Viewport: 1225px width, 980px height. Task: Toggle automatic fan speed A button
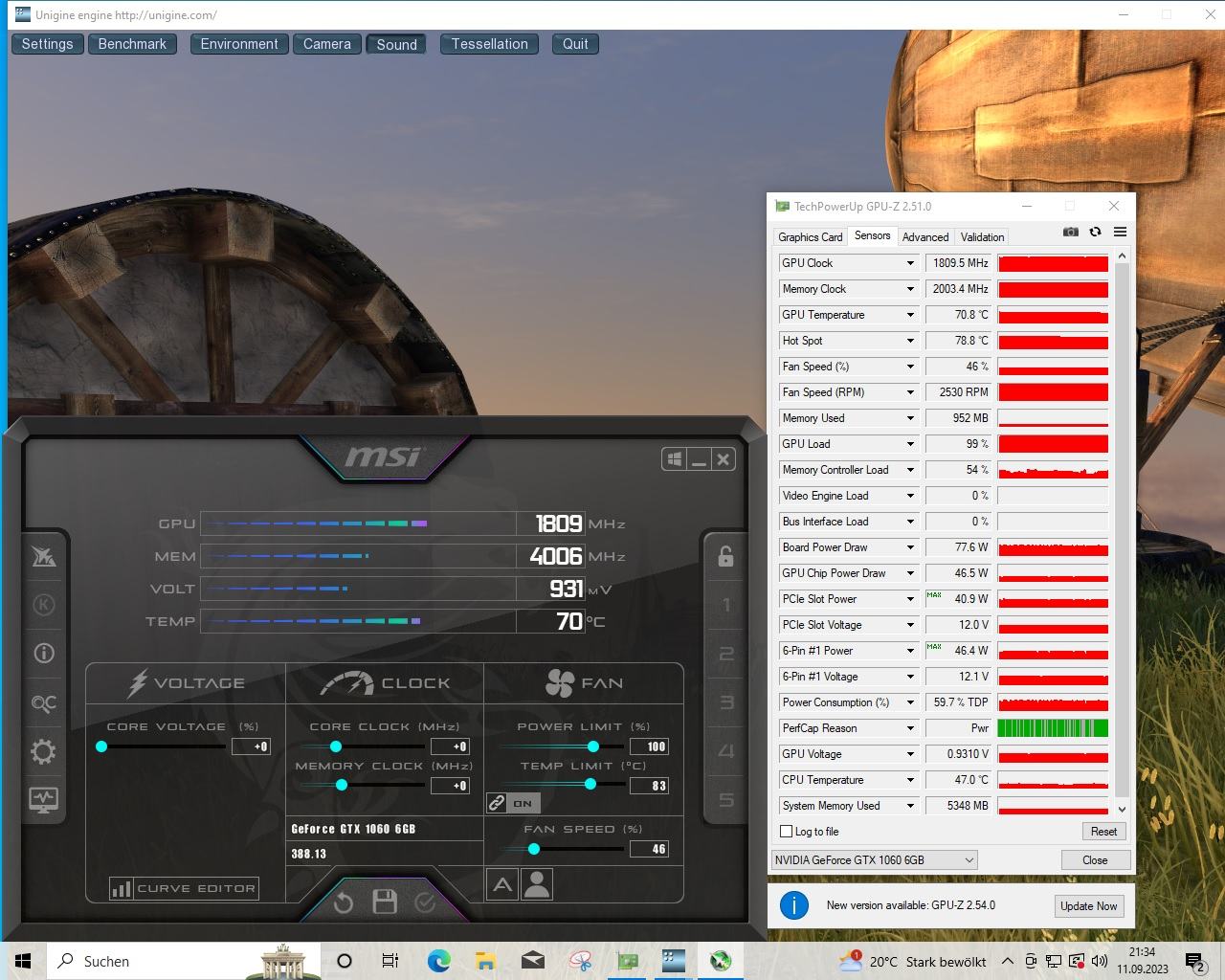point(502,884)
